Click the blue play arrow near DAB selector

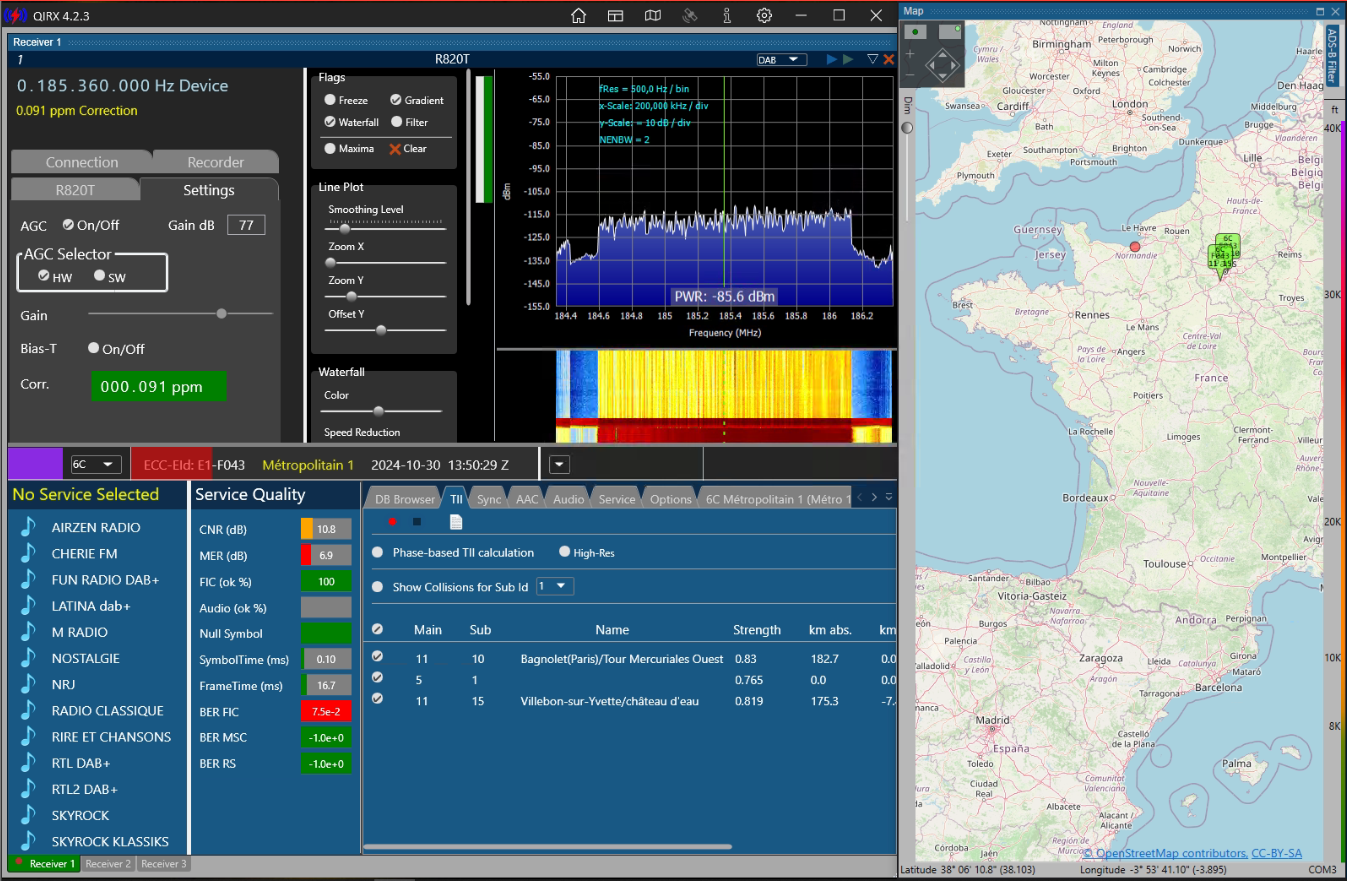831,60
